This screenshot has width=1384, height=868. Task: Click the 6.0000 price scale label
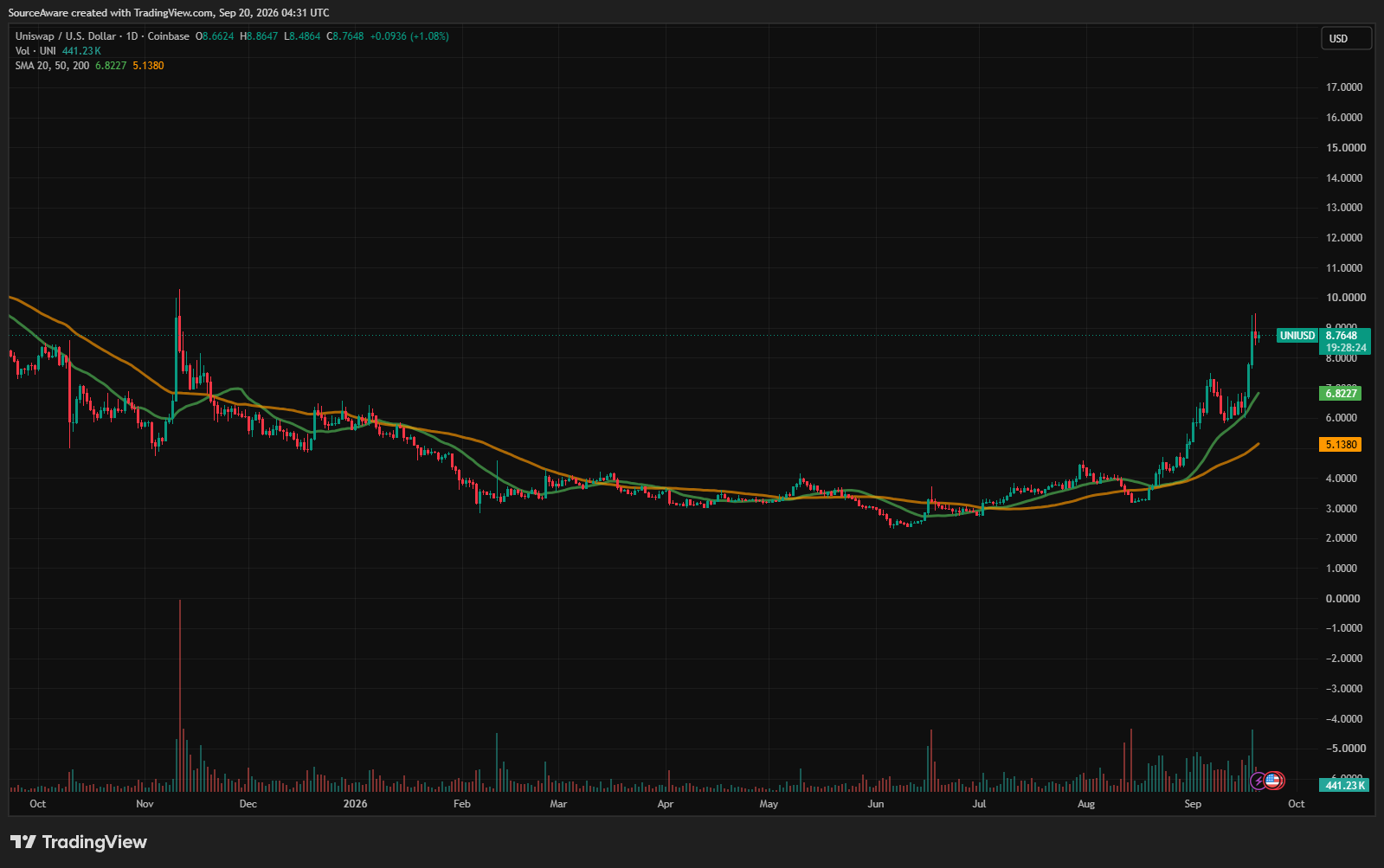tap(1342, 418)
